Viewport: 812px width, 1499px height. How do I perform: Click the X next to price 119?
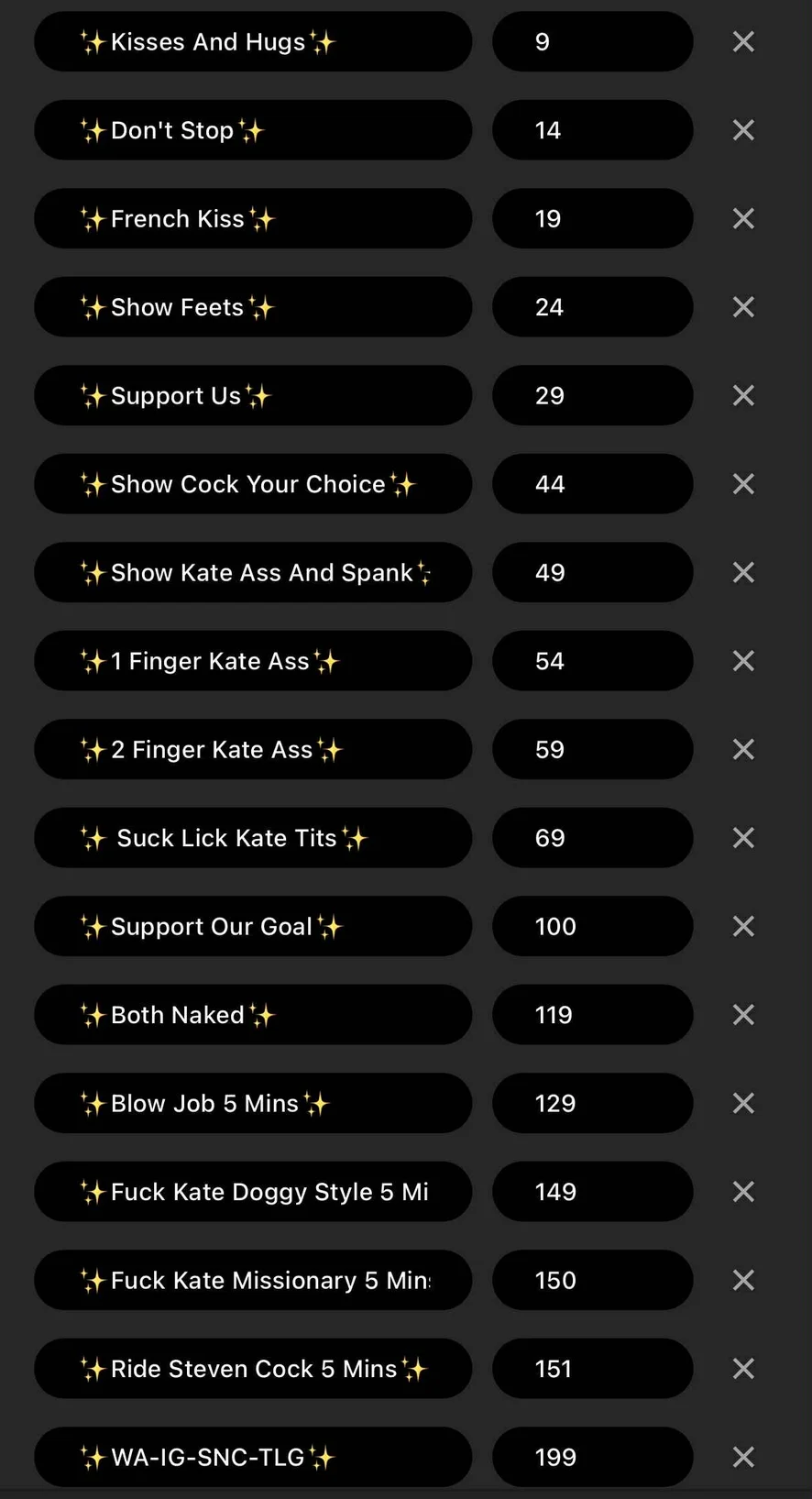coord(743,1015)
